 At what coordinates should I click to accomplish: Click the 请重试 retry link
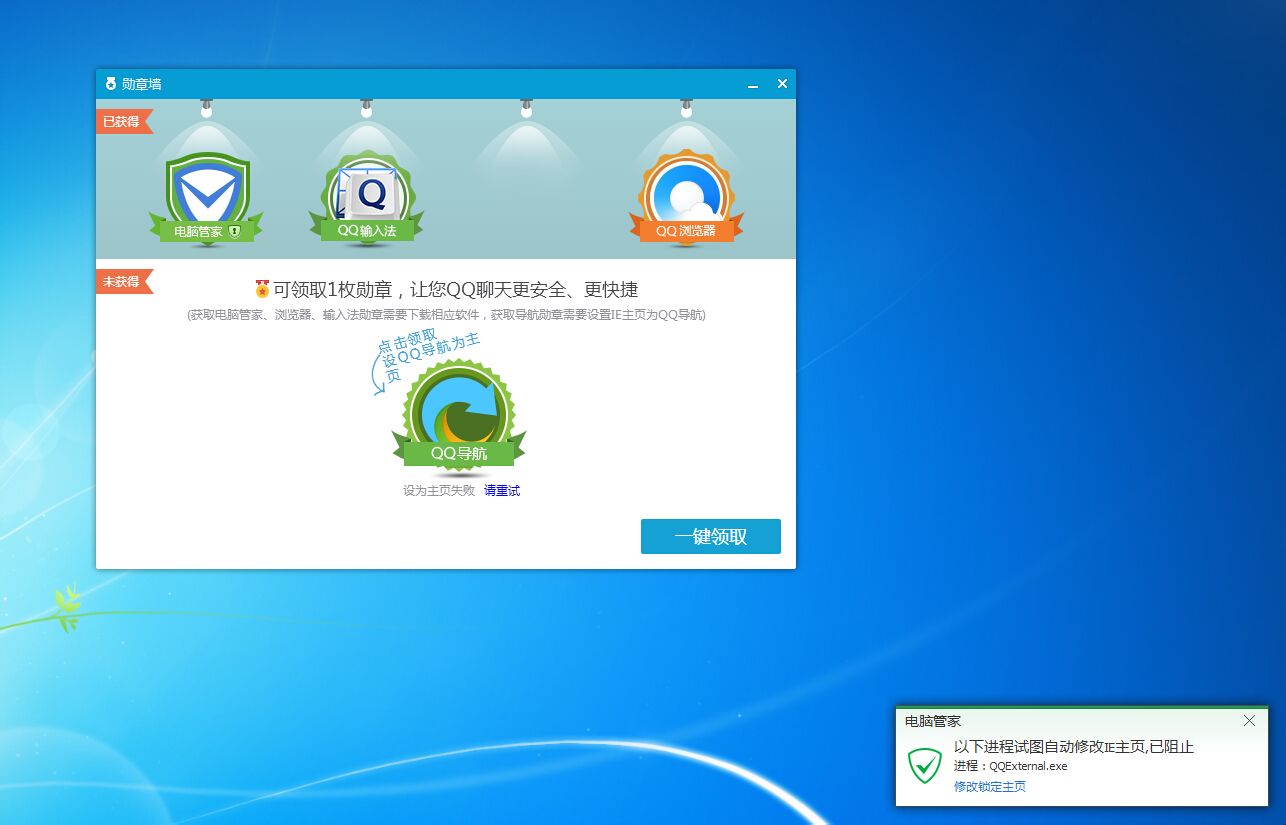tap(502, 491)
